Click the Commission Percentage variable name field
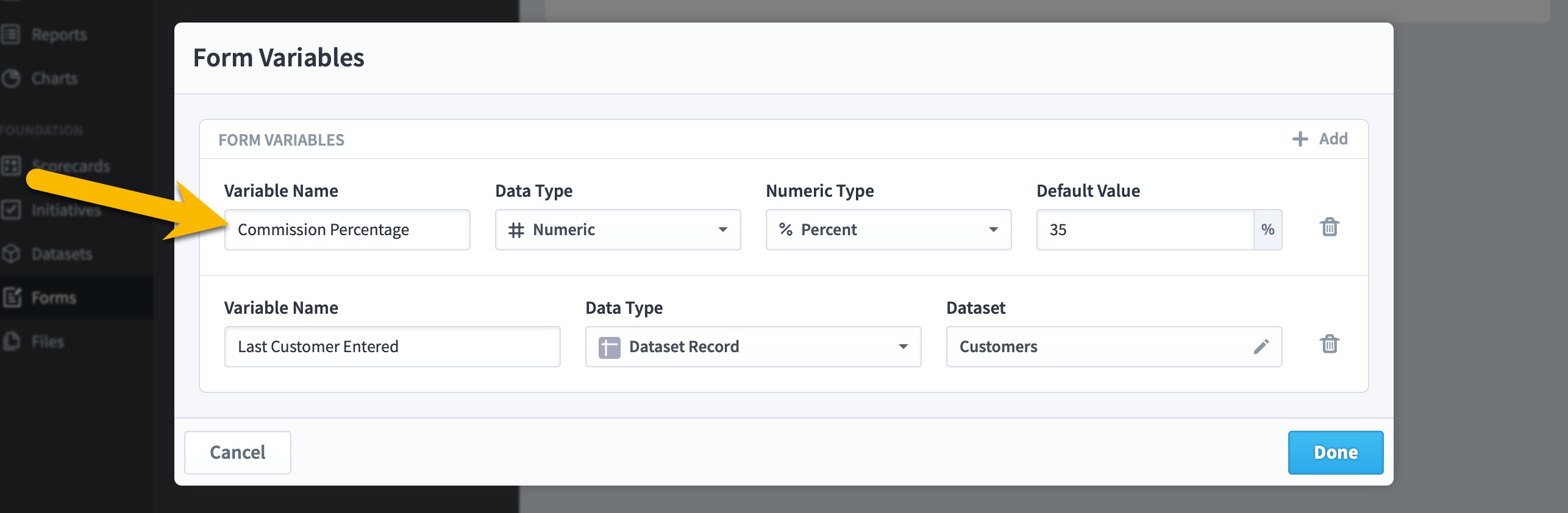This screenshot has height=513, width=1568. tap(347, 230)
